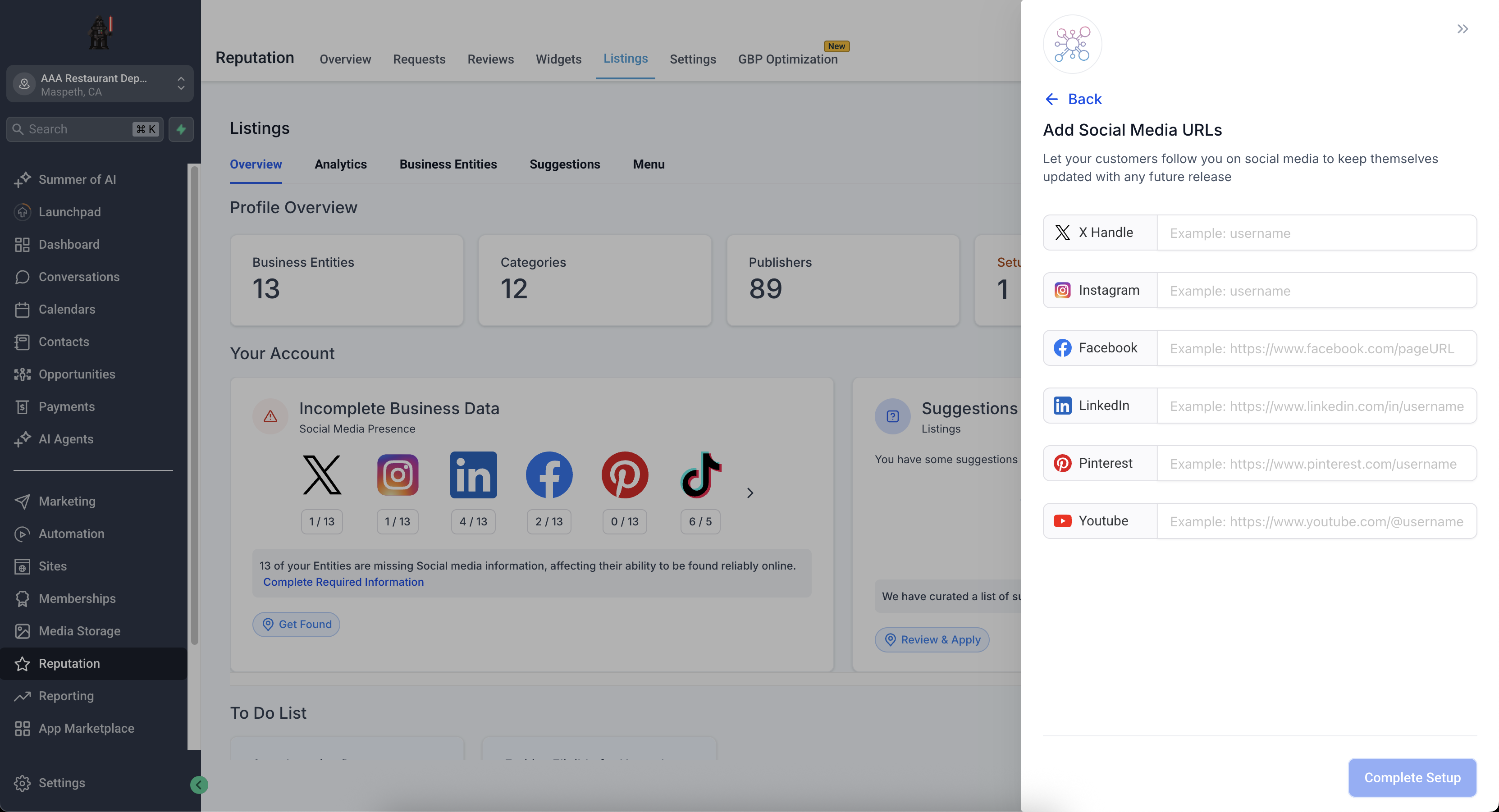This screenshot has width=1499, height=812.
Task: Click the Instagram icon in Social Media Presence
Action: coord(398,474)
